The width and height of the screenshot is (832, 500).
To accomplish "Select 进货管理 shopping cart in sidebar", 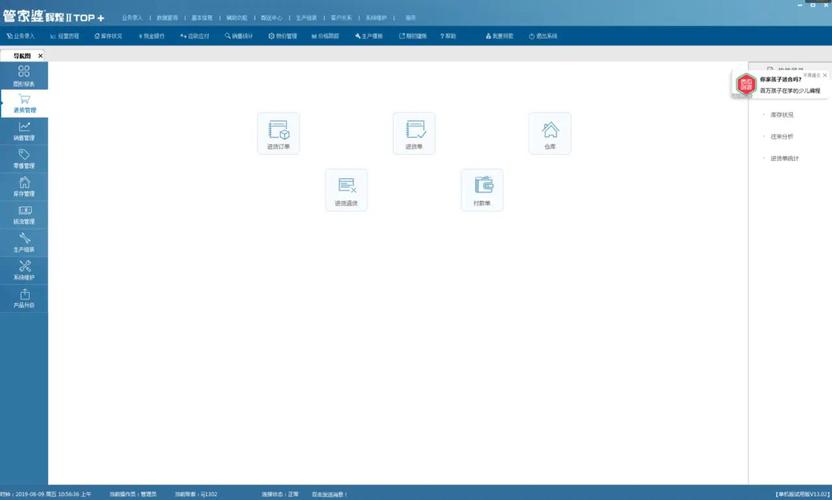I will point(24,103).
